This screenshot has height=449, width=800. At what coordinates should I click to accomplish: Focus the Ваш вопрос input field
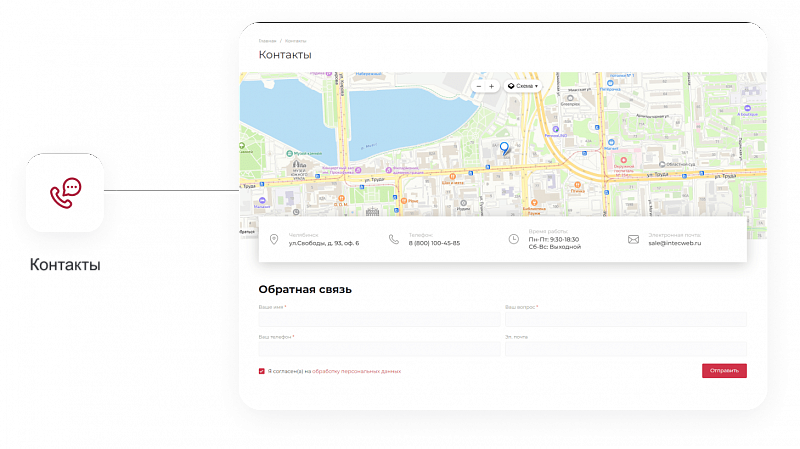(626, 319)
